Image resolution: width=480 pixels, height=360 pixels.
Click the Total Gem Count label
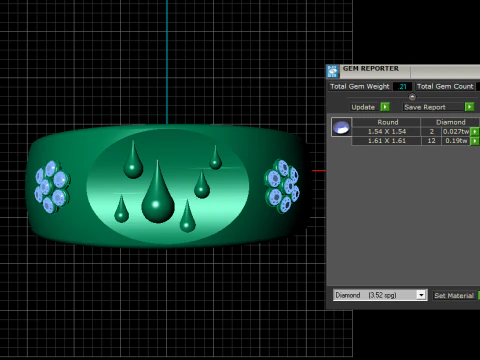pos(445,87)
